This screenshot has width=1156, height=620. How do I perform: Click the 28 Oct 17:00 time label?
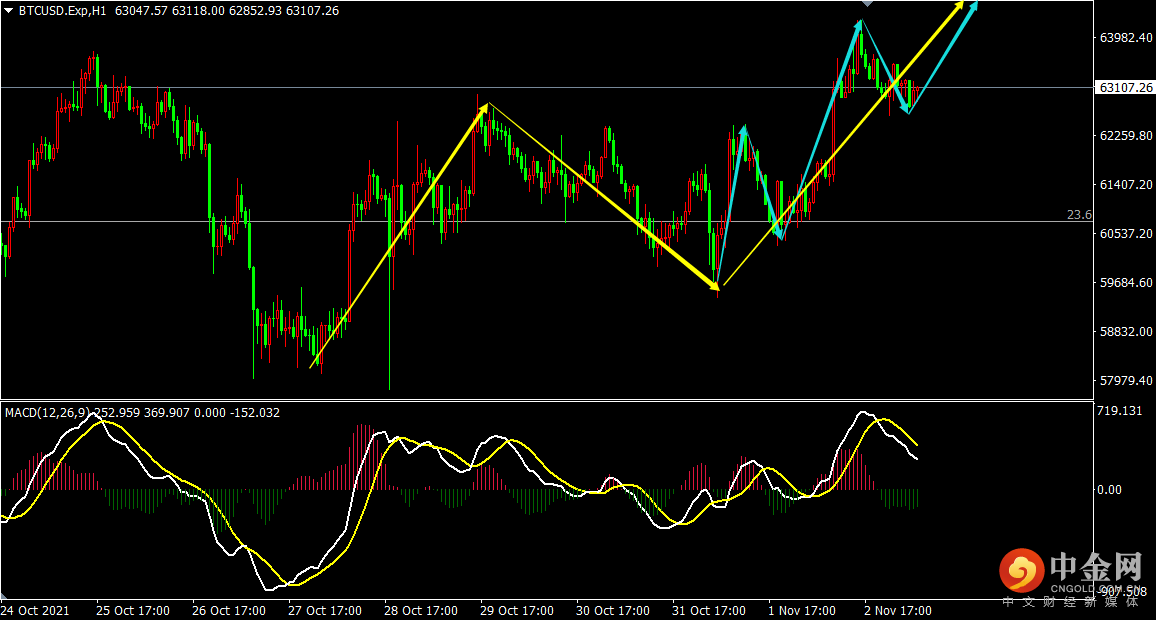tap(421, 610)
